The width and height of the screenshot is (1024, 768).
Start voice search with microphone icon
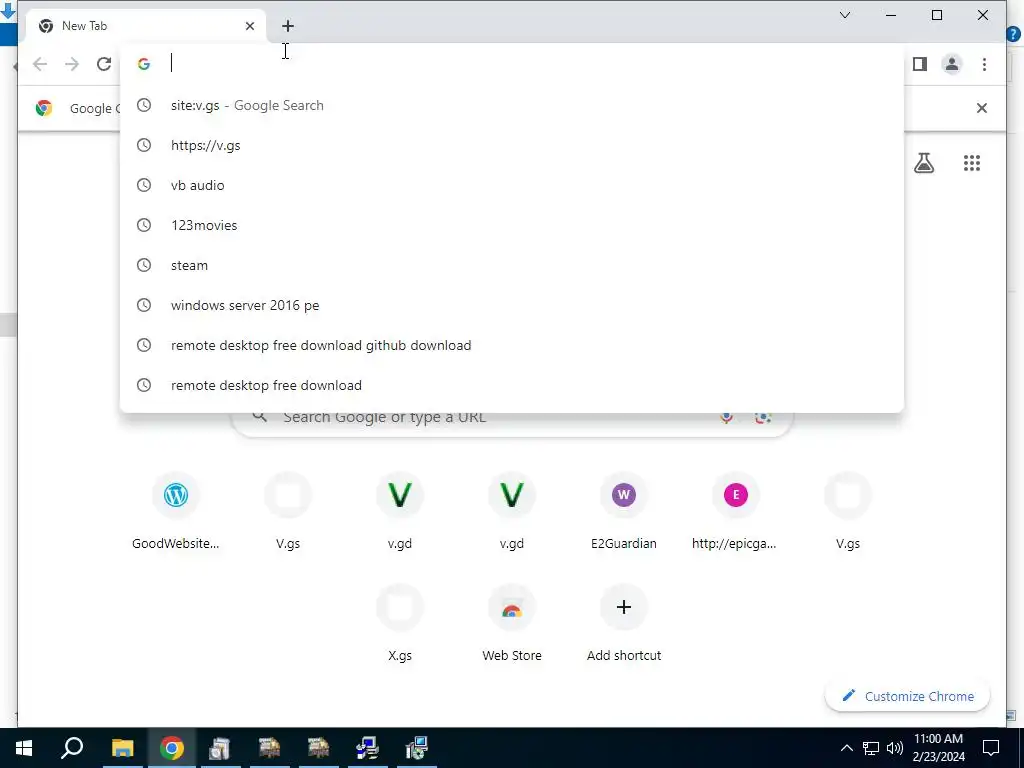coord(726,418)
